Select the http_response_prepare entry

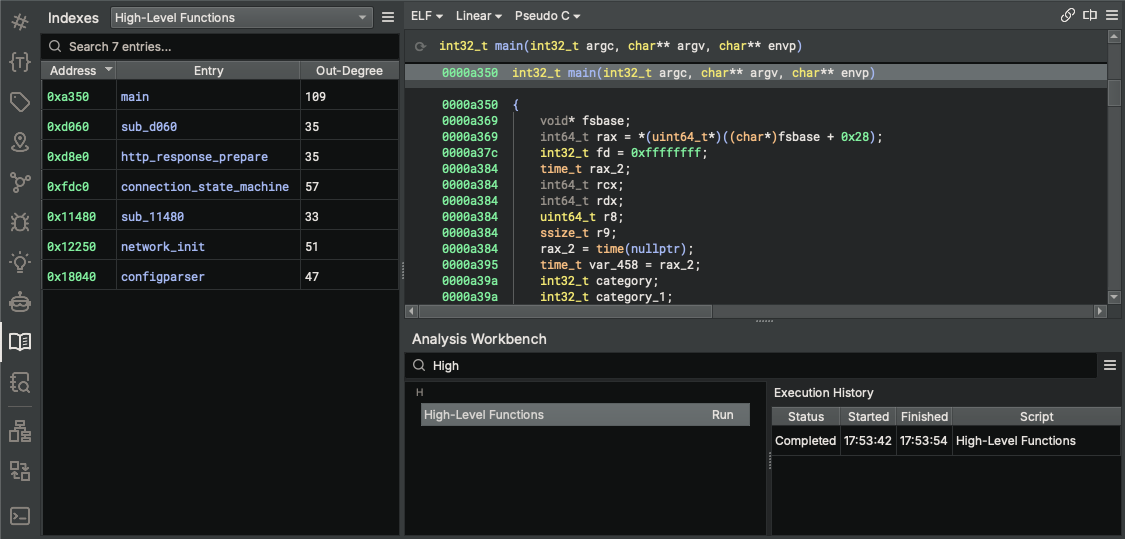point(194,156)
